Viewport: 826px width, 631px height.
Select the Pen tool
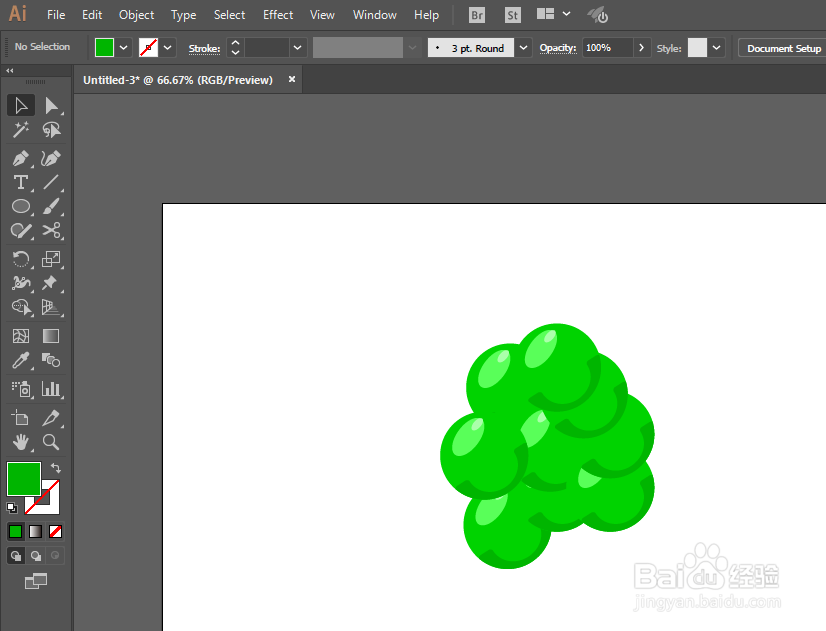pyautogui.click(x=21, y=158)
